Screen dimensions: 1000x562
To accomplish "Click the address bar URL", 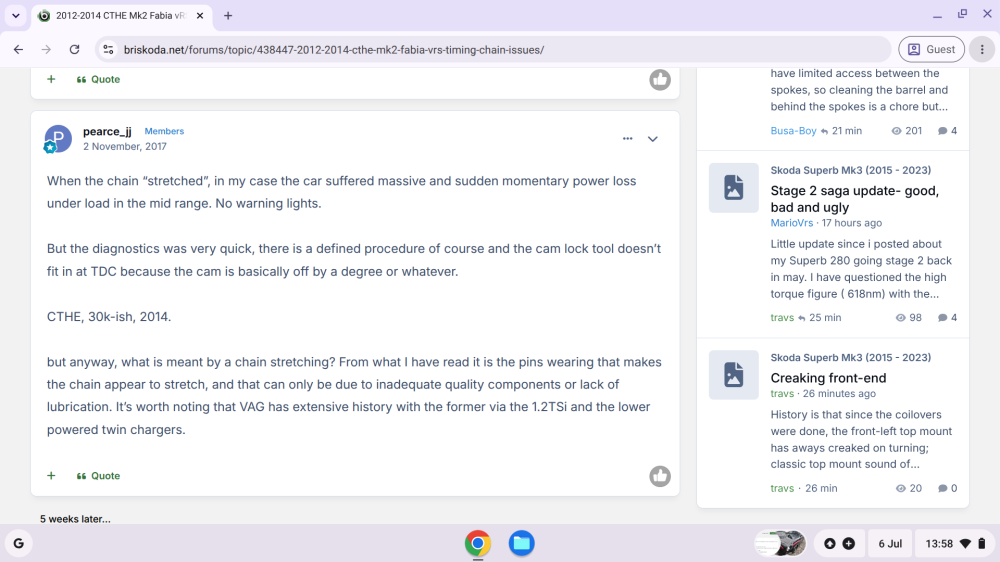I will coord(334,50).
